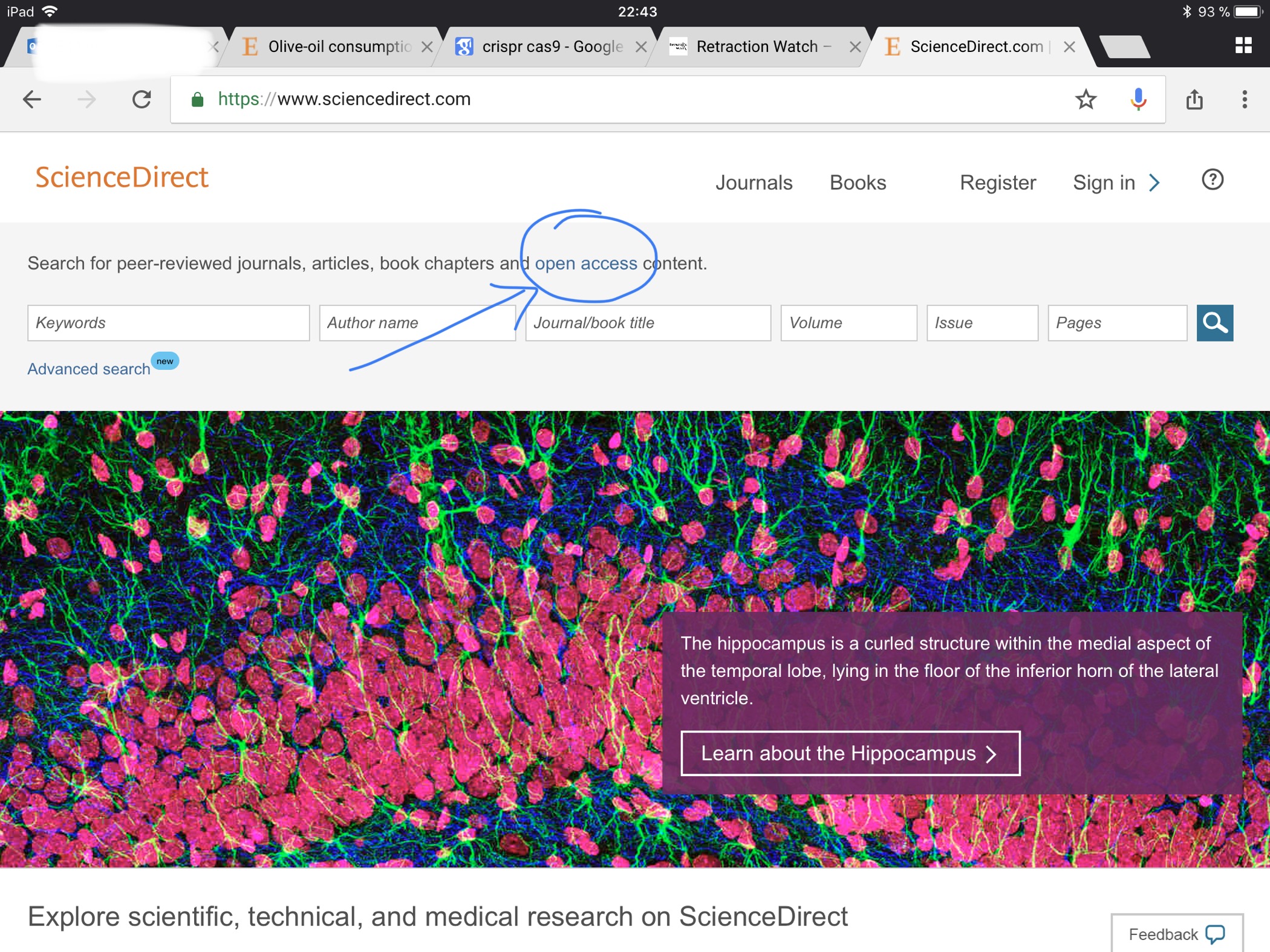The height and width of the screenshot is (952, 1270).
Task: Close the Retraction Watch tab
Action: pos(855,47)
